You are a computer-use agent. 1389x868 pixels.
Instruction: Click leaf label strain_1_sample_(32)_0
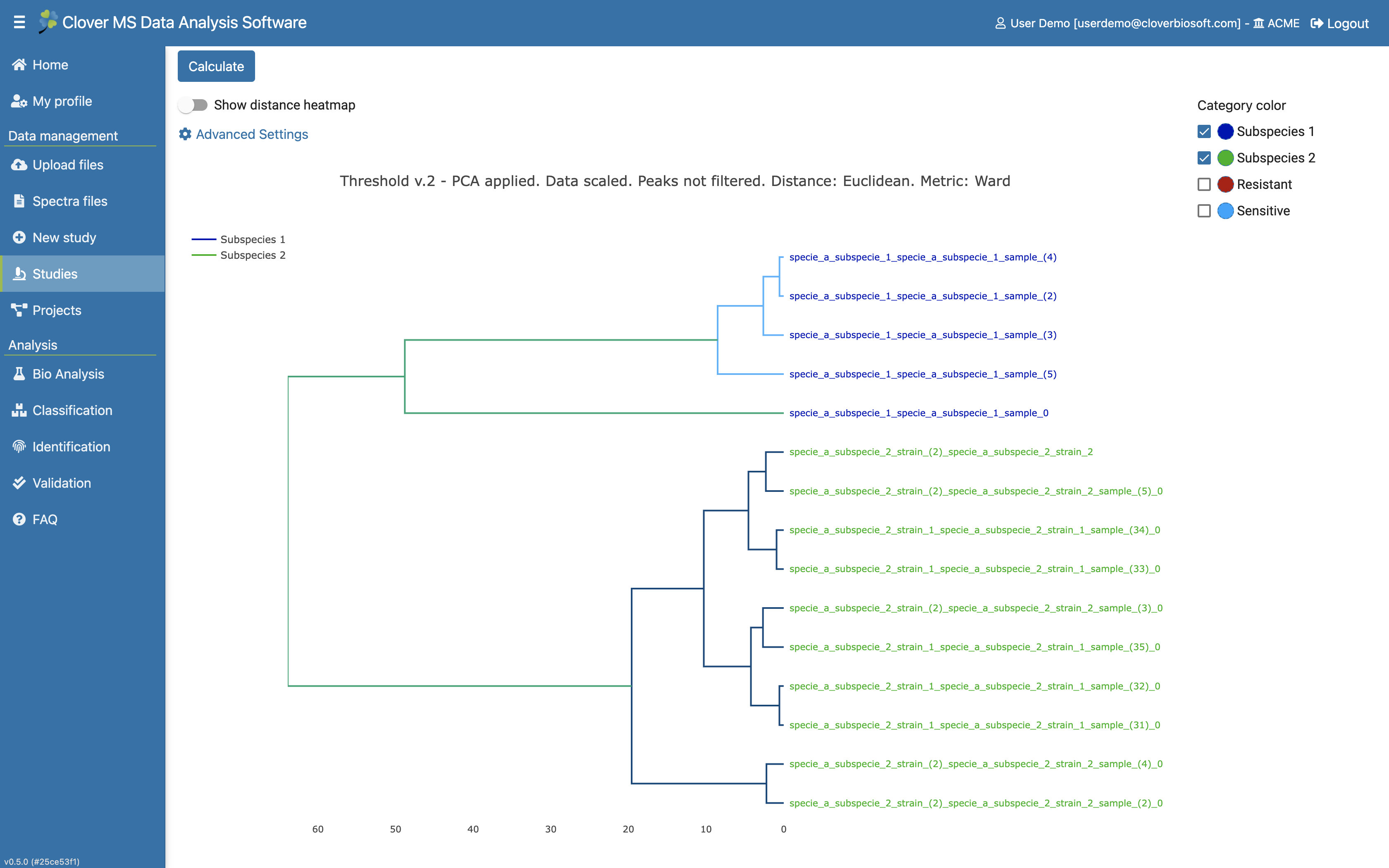pyautogui.click(x=975, y=686)
